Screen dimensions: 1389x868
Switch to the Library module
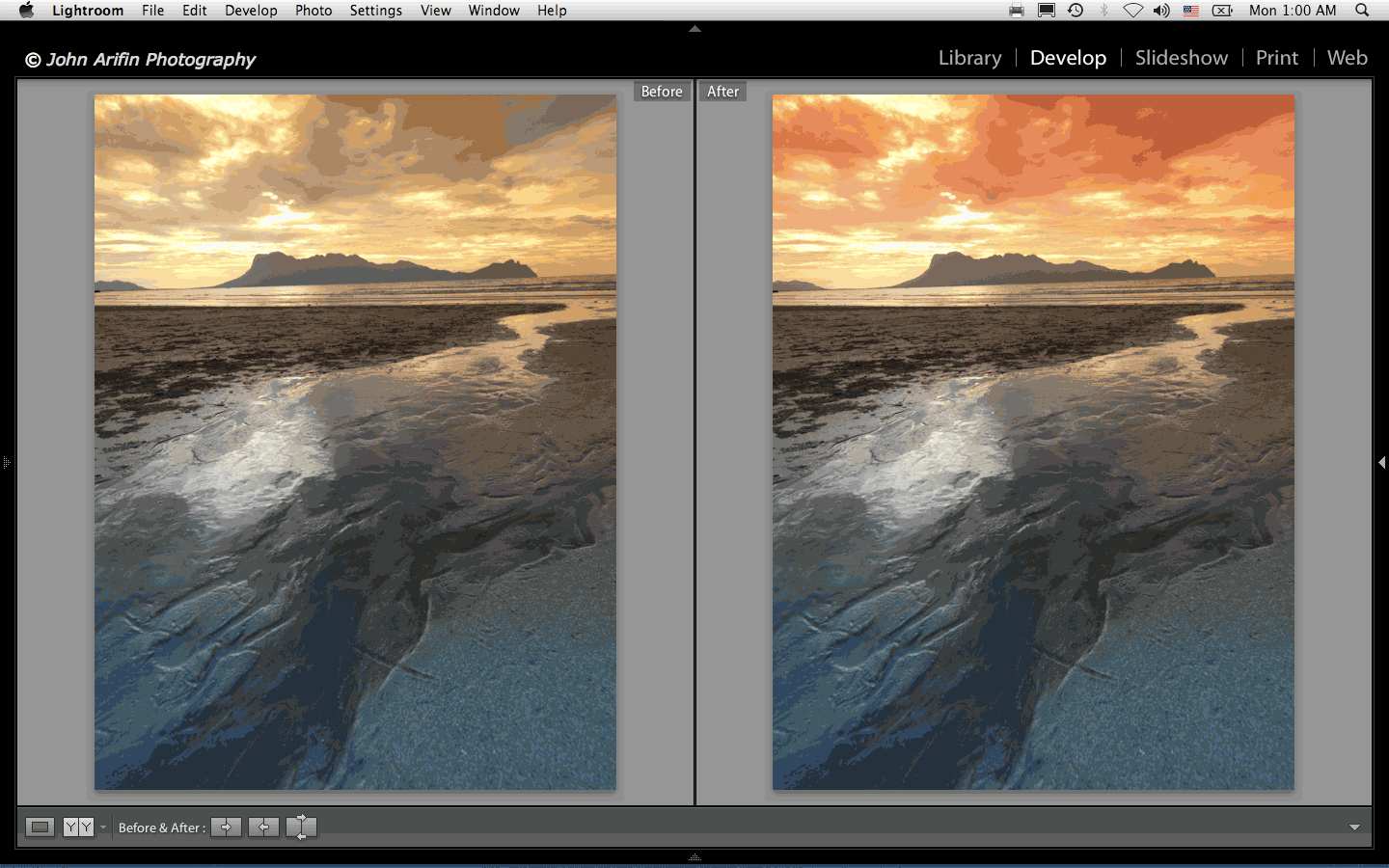(x=969, y=58)
